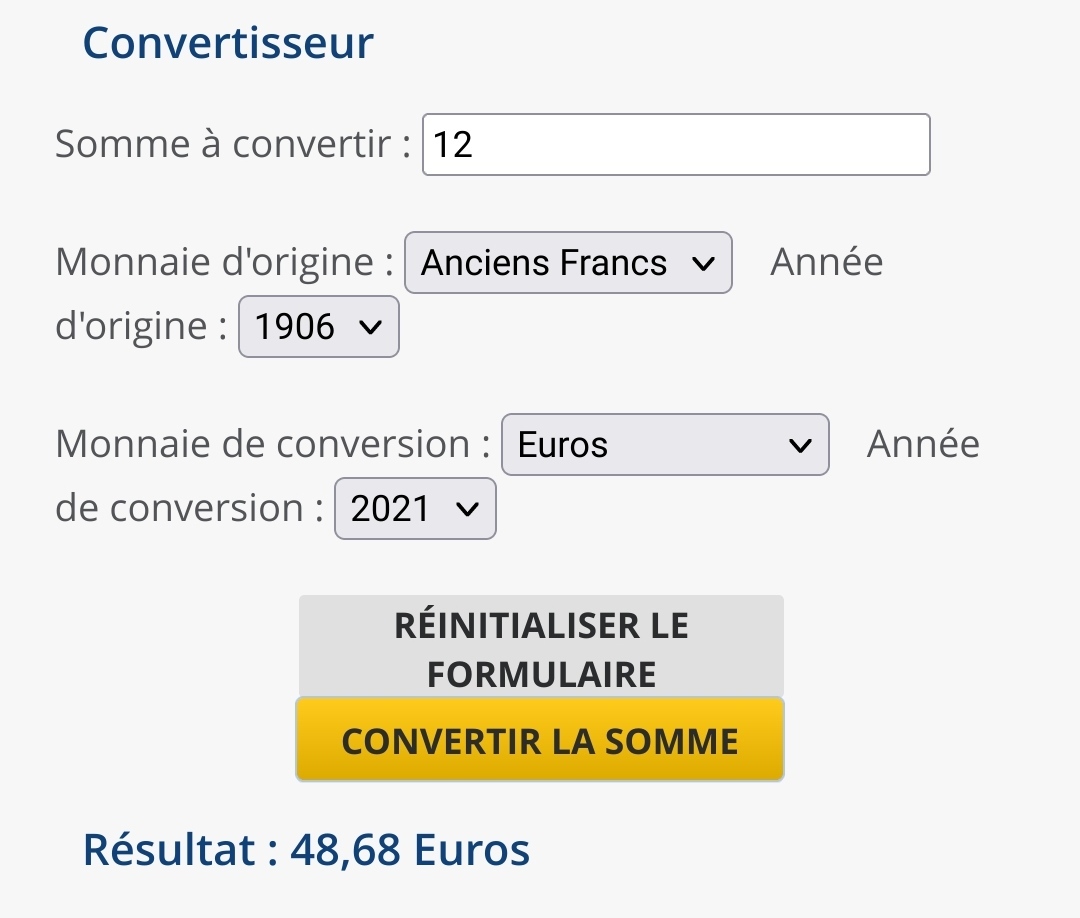Click the chevron arrow beside Anciens Francs

[703, 263]
